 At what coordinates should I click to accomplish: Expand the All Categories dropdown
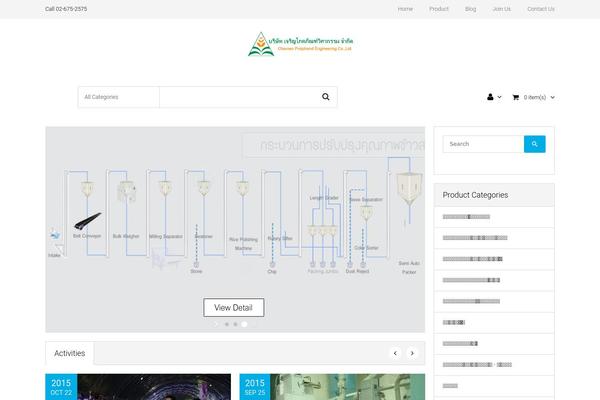119,97
